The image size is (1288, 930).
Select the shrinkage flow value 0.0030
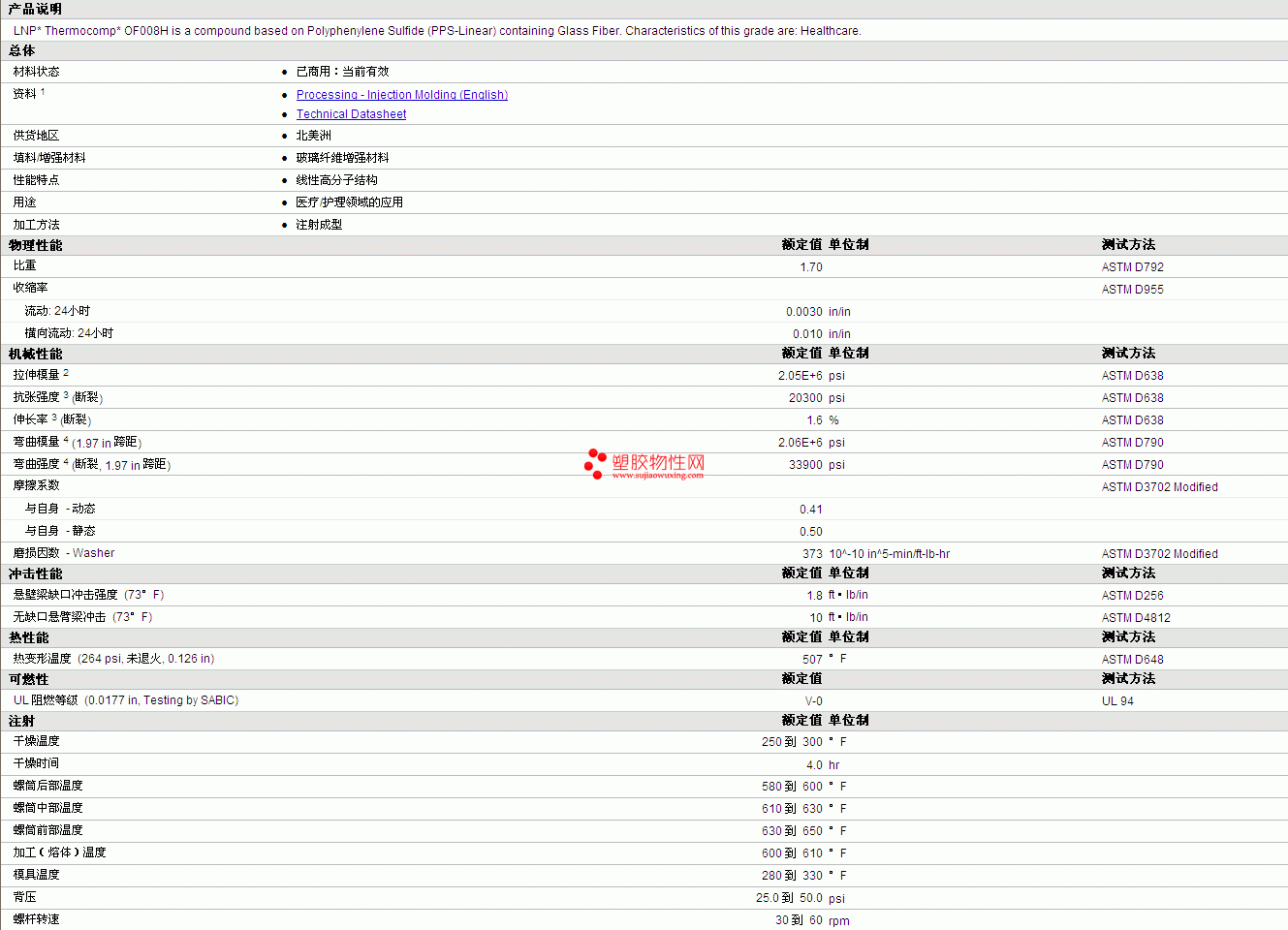804,312
